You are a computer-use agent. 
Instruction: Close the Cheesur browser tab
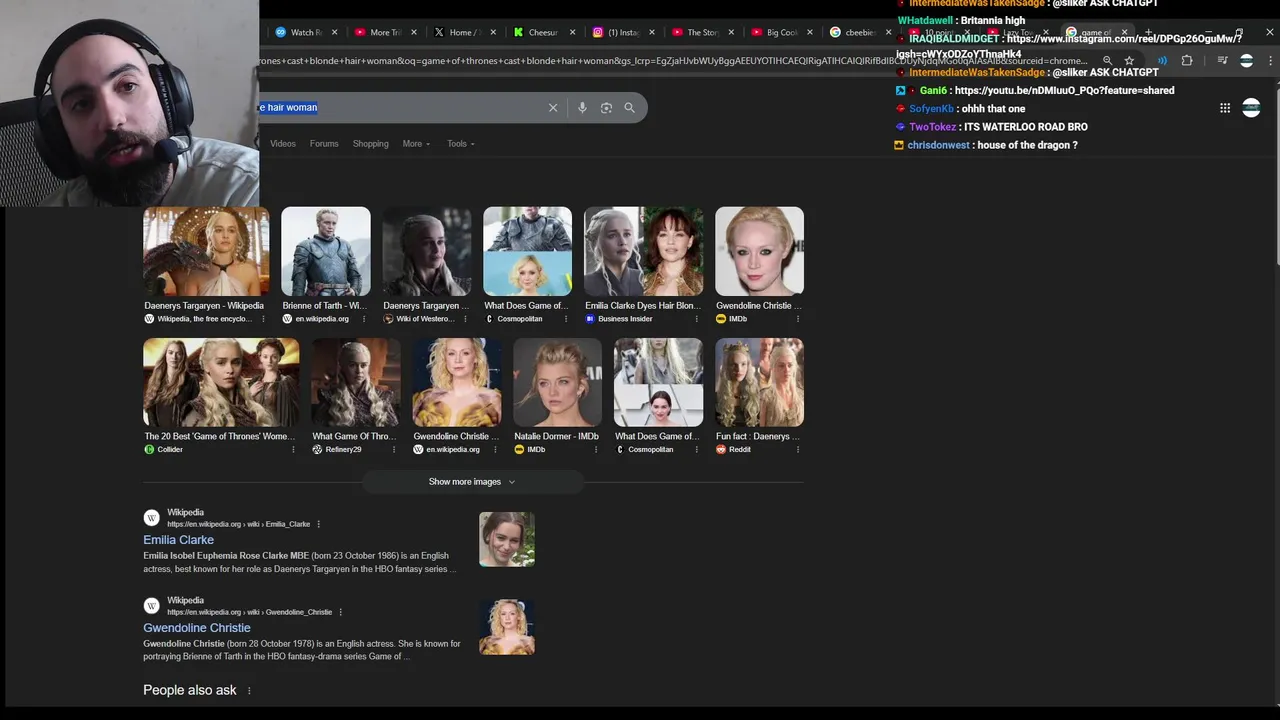click(x=573, y=32)
